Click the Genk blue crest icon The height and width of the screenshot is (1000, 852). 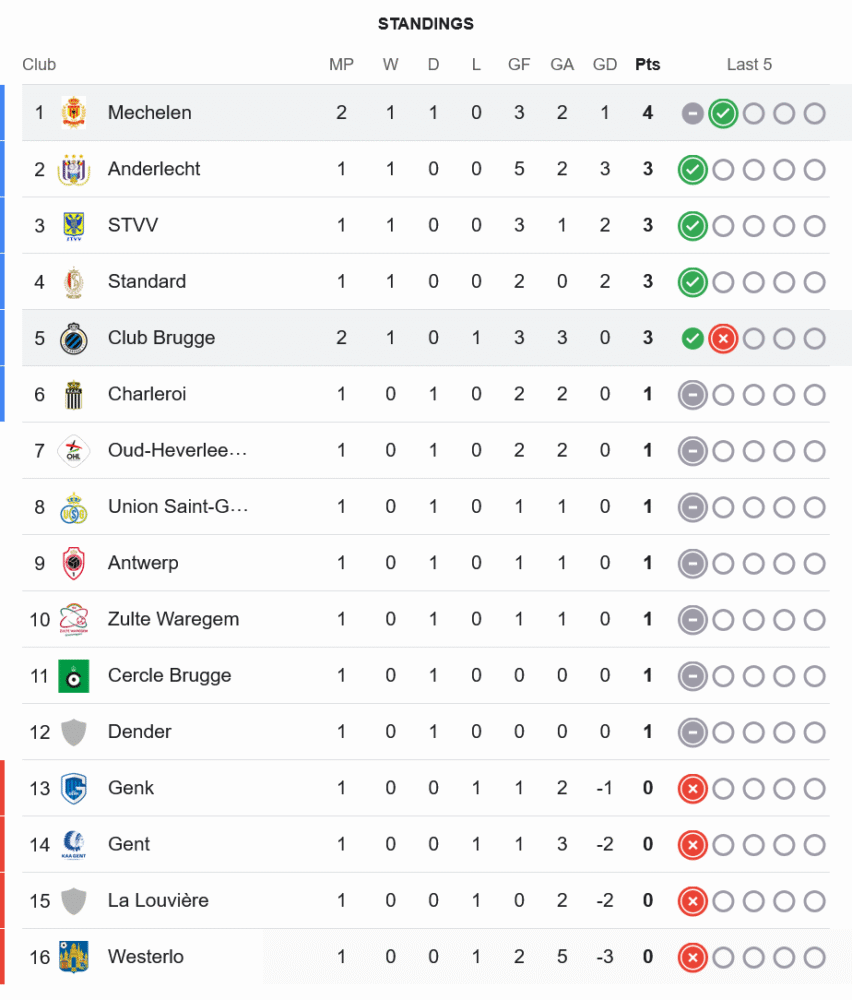point(74,788)
